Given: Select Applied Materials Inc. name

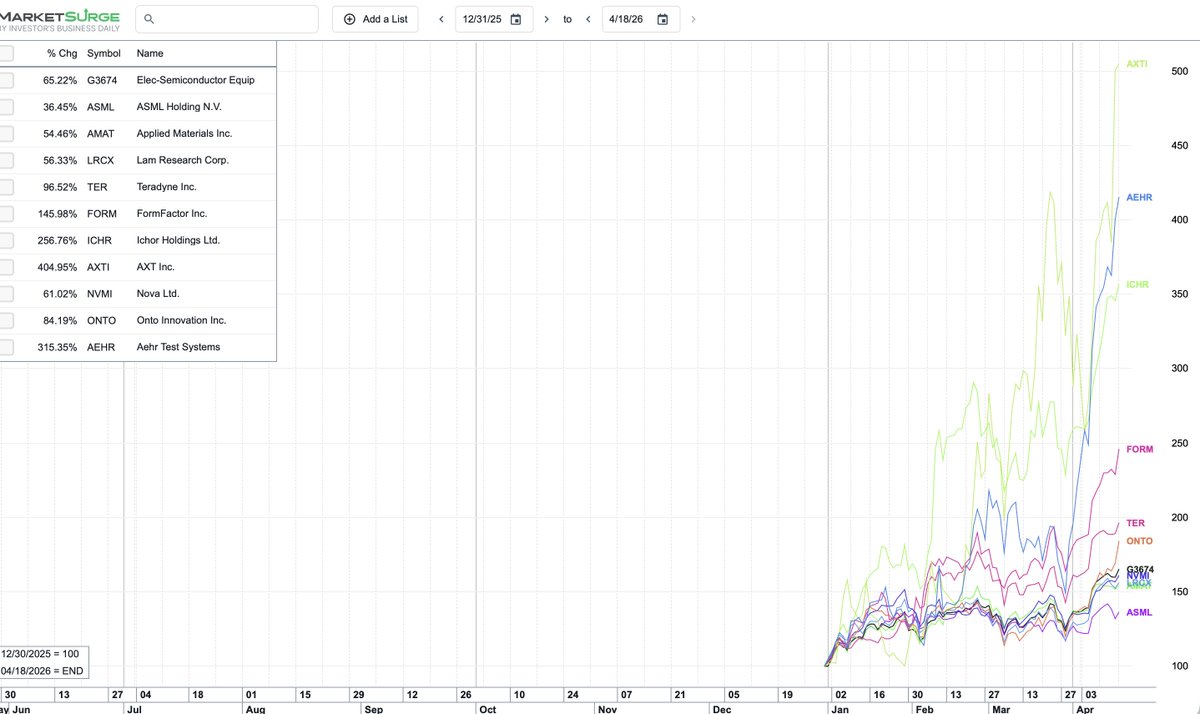Looking at the screenshot, I should pyautogui.click(x=184, y=133).
